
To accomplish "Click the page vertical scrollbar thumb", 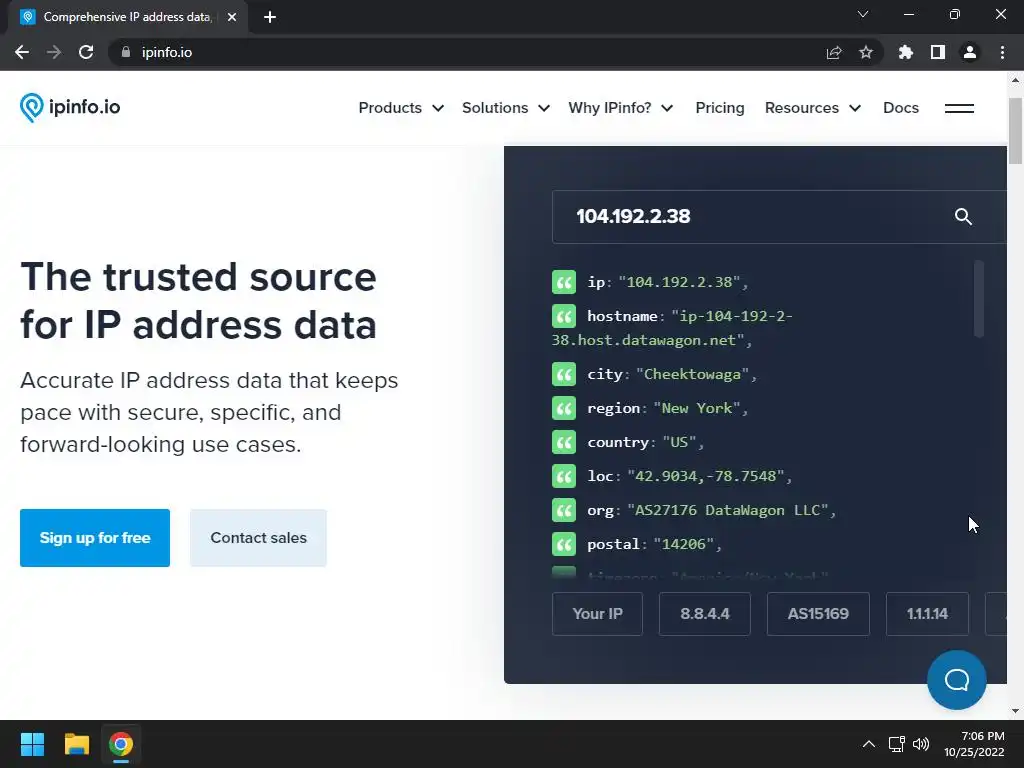I will [x=1016, y=131].
